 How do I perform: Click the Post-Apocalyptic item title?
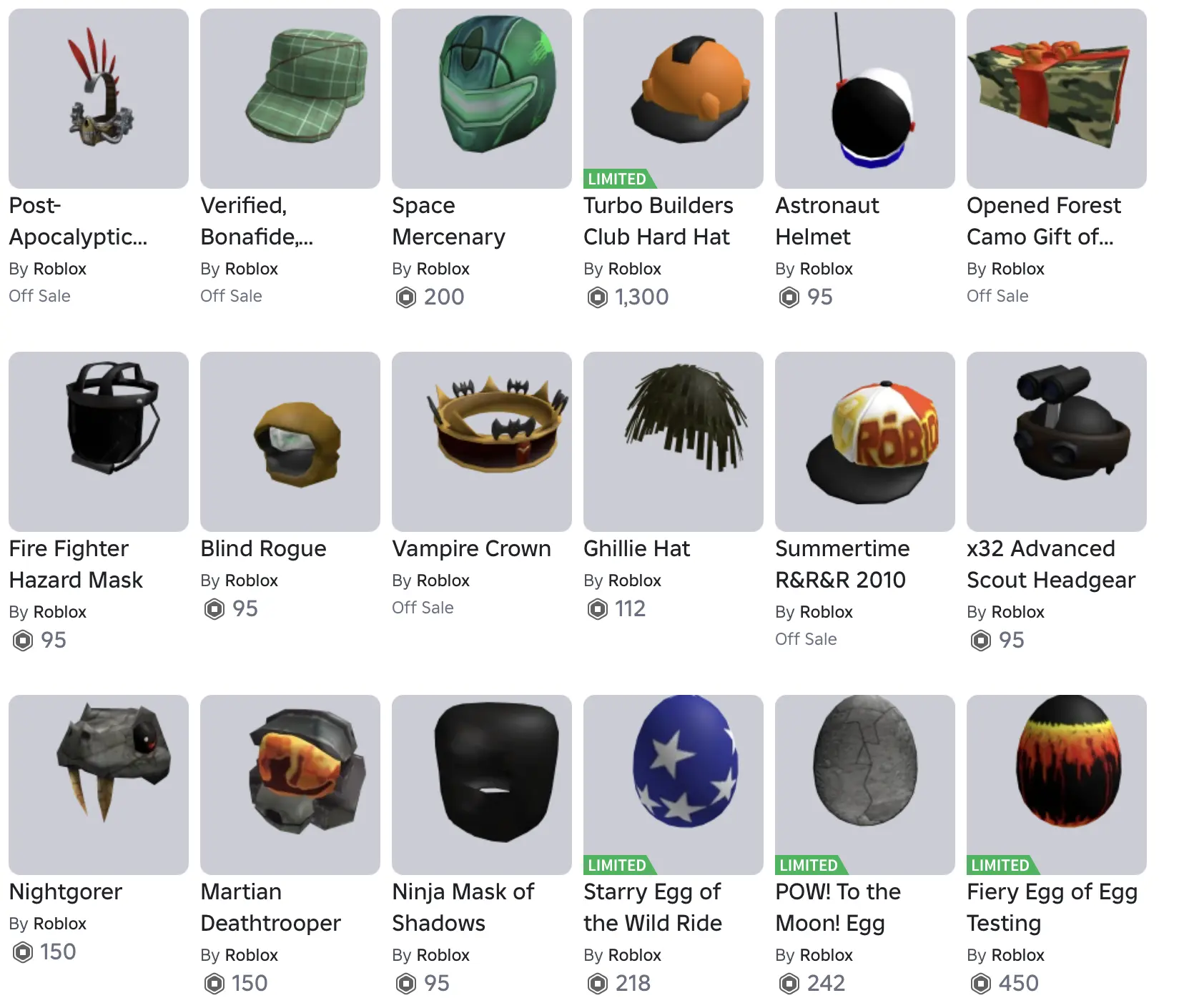pos(78,221)
